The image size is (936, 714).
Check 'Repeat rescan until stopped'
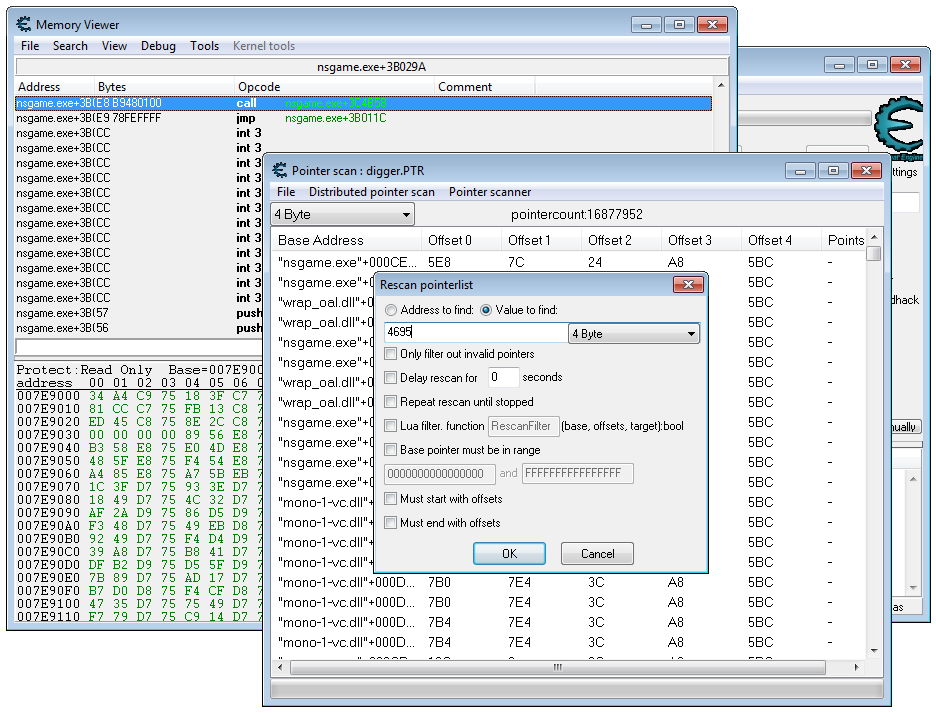391,402
